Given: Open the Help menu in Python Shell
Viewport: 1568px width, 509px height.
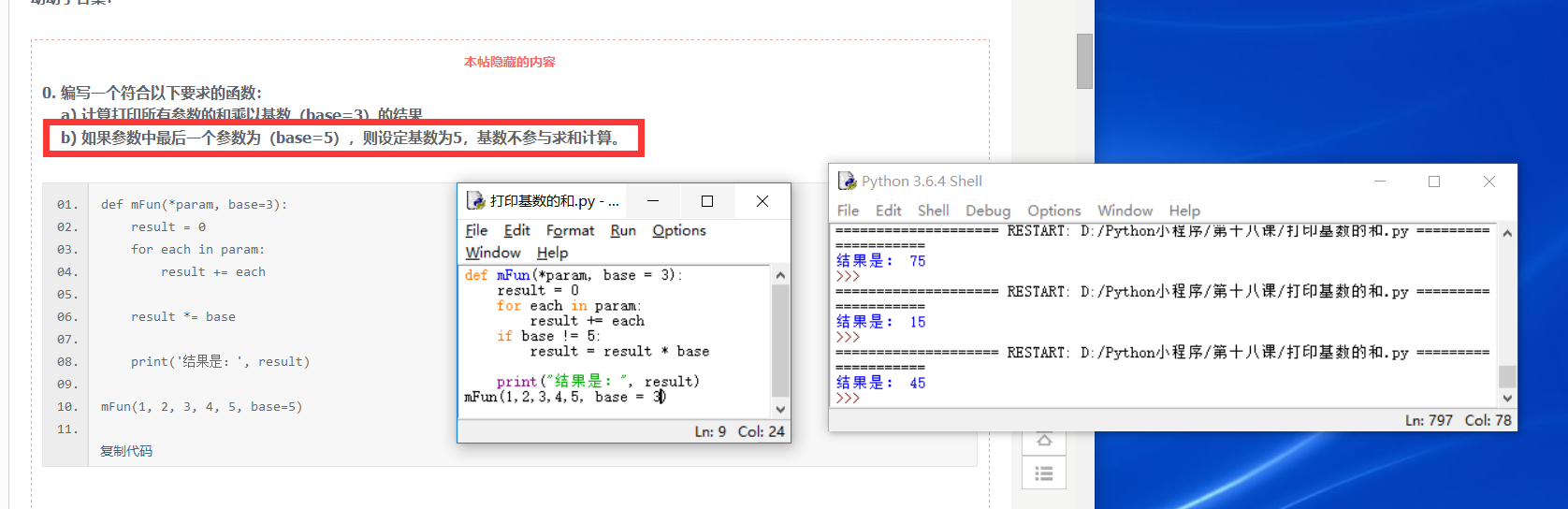Looking at the screenshot, I should click(1183, 211).
